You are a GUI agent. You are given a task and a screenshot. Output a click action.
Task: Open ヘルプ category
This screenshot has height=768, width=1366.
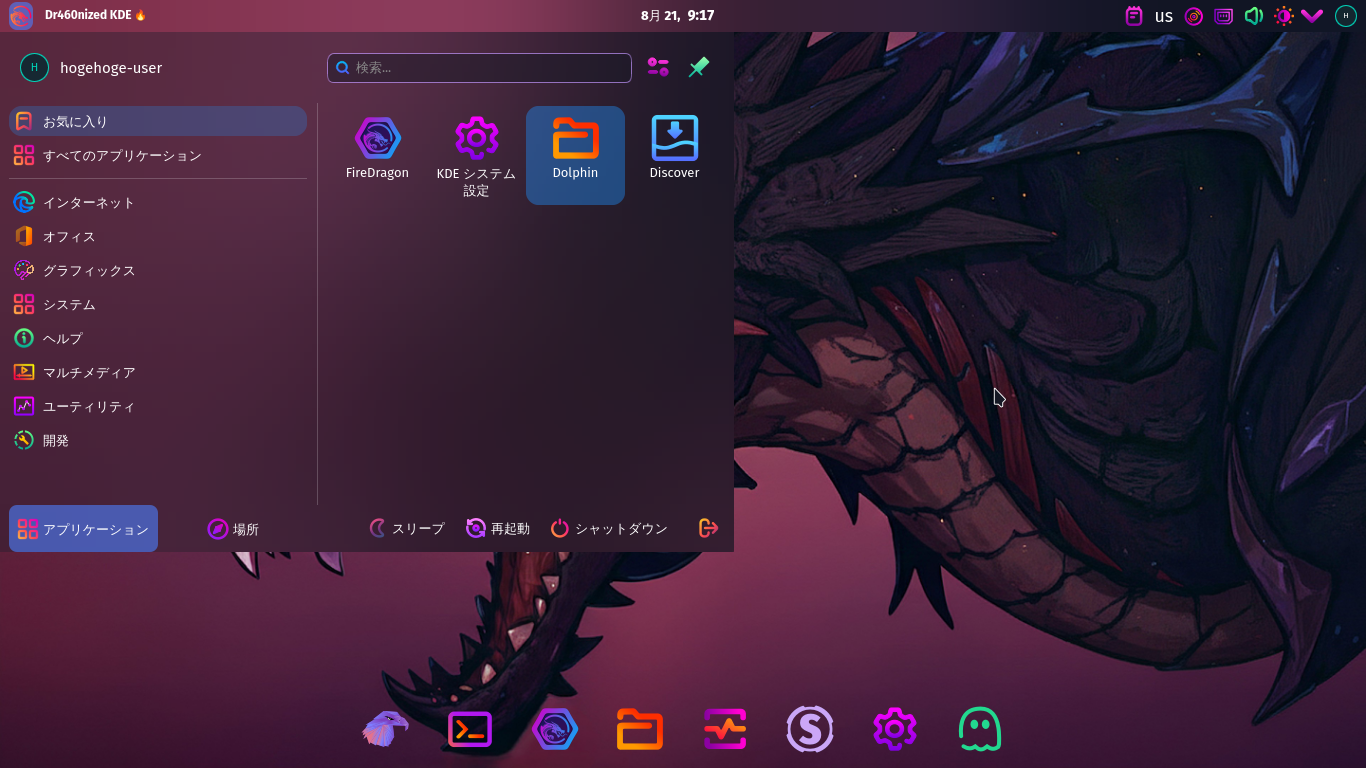(158, 338)
